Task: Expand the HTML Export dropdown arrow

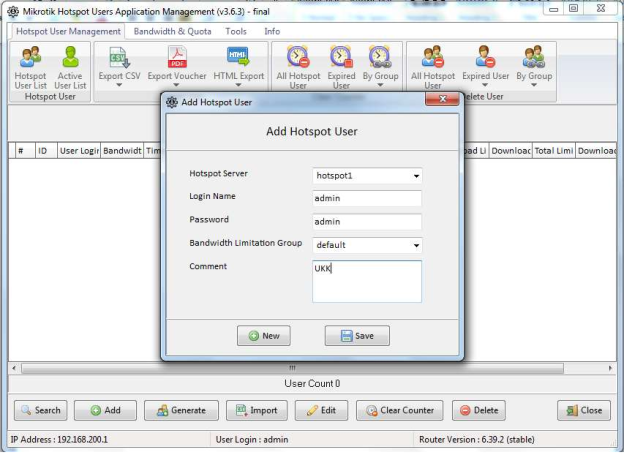Action: (x=238, y=85)
